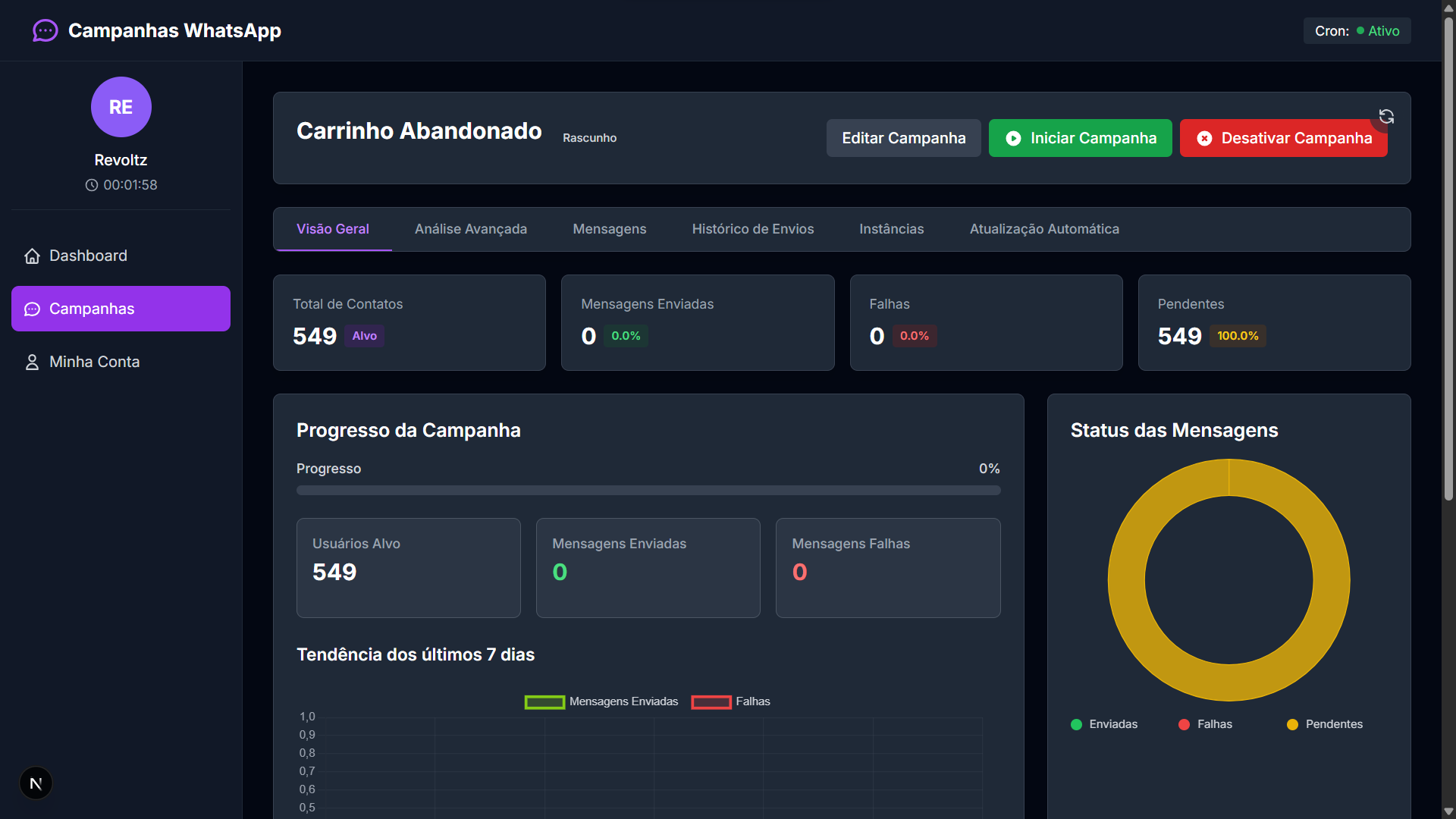1456x819 pixels.
Task: Click the refresh icon on the campaign header
Action: pyautogui.click(x=1386, y=116)
